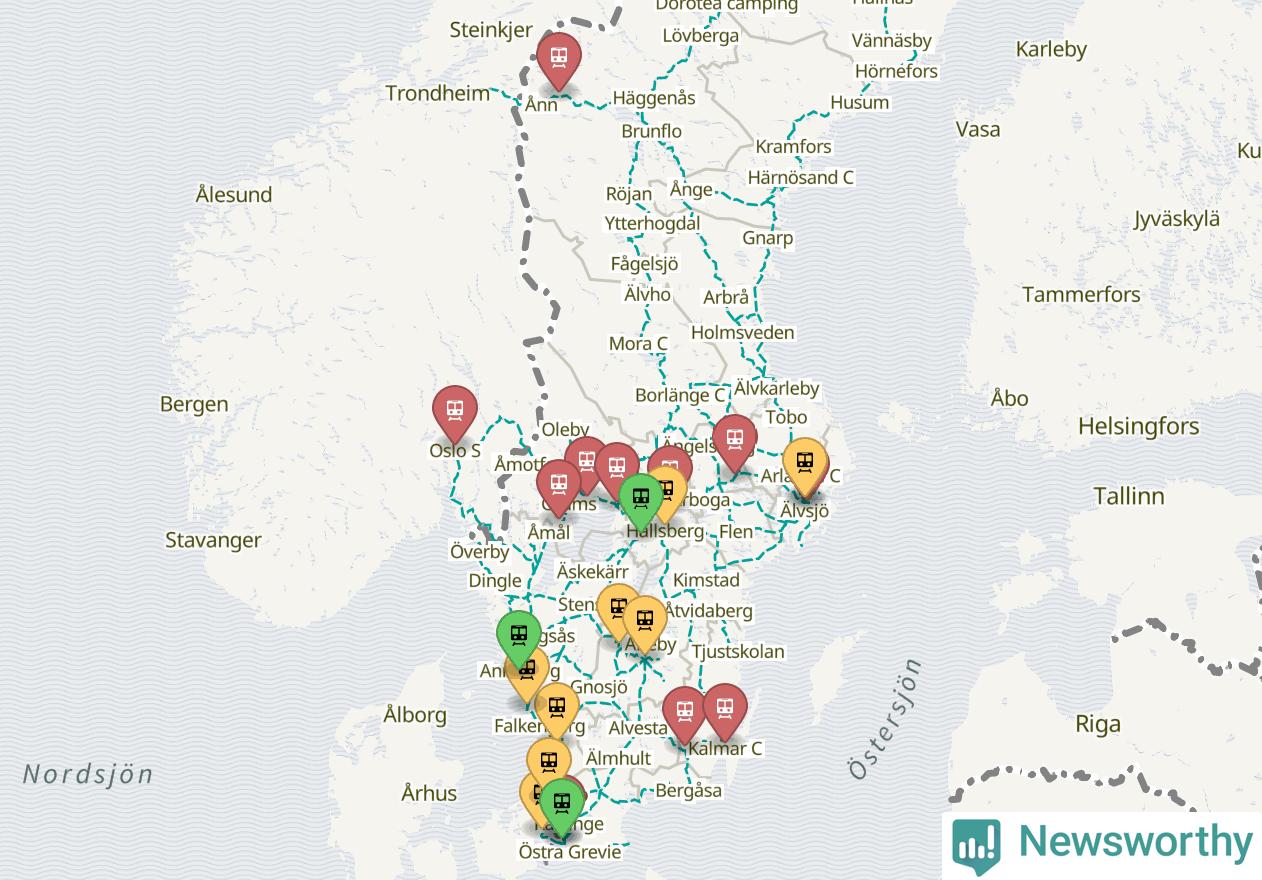Select the Häggenås station label
The image size is (1262, 880).
pos(654,98)
